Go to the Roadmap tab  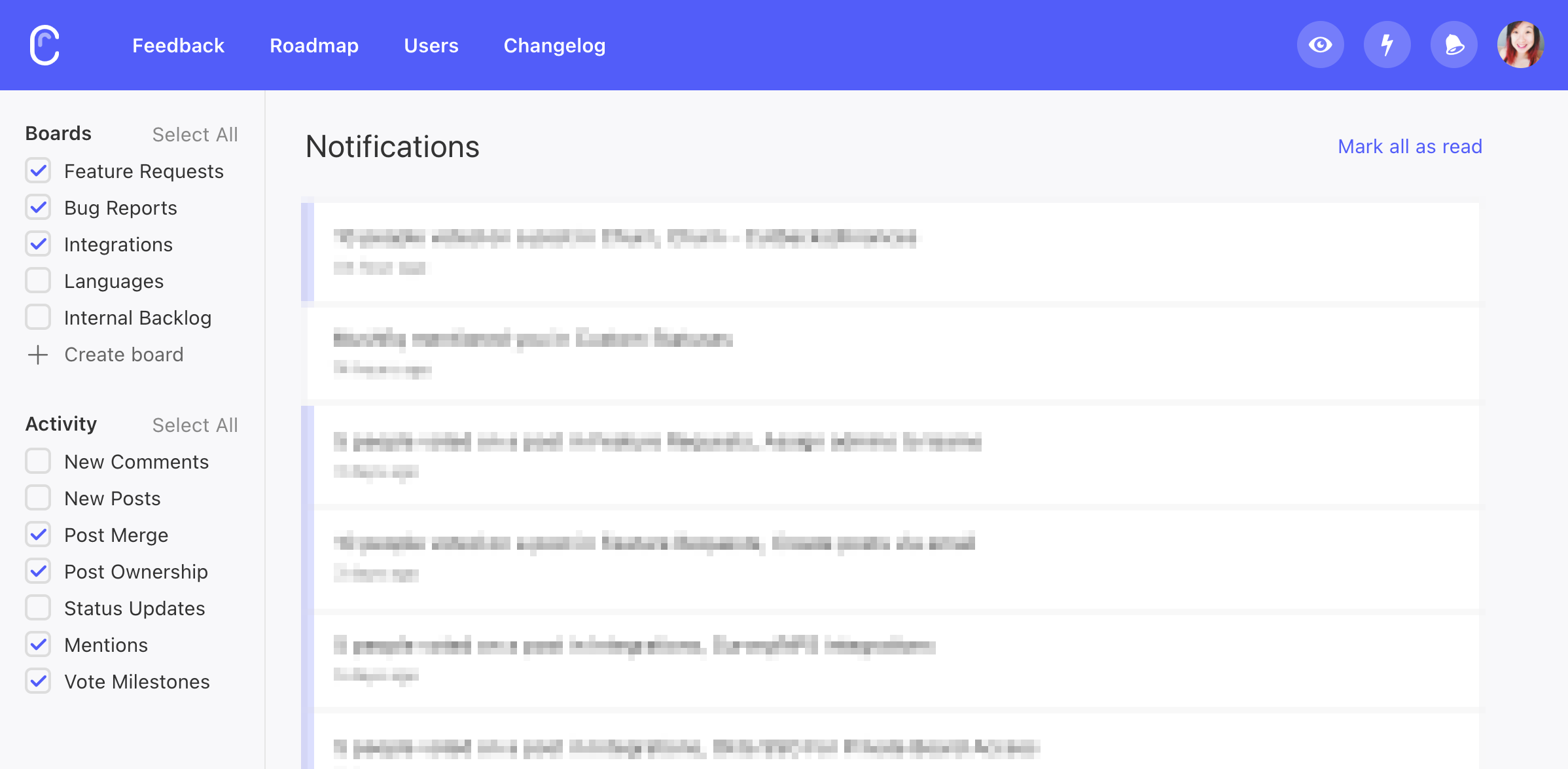coord(314,45)
